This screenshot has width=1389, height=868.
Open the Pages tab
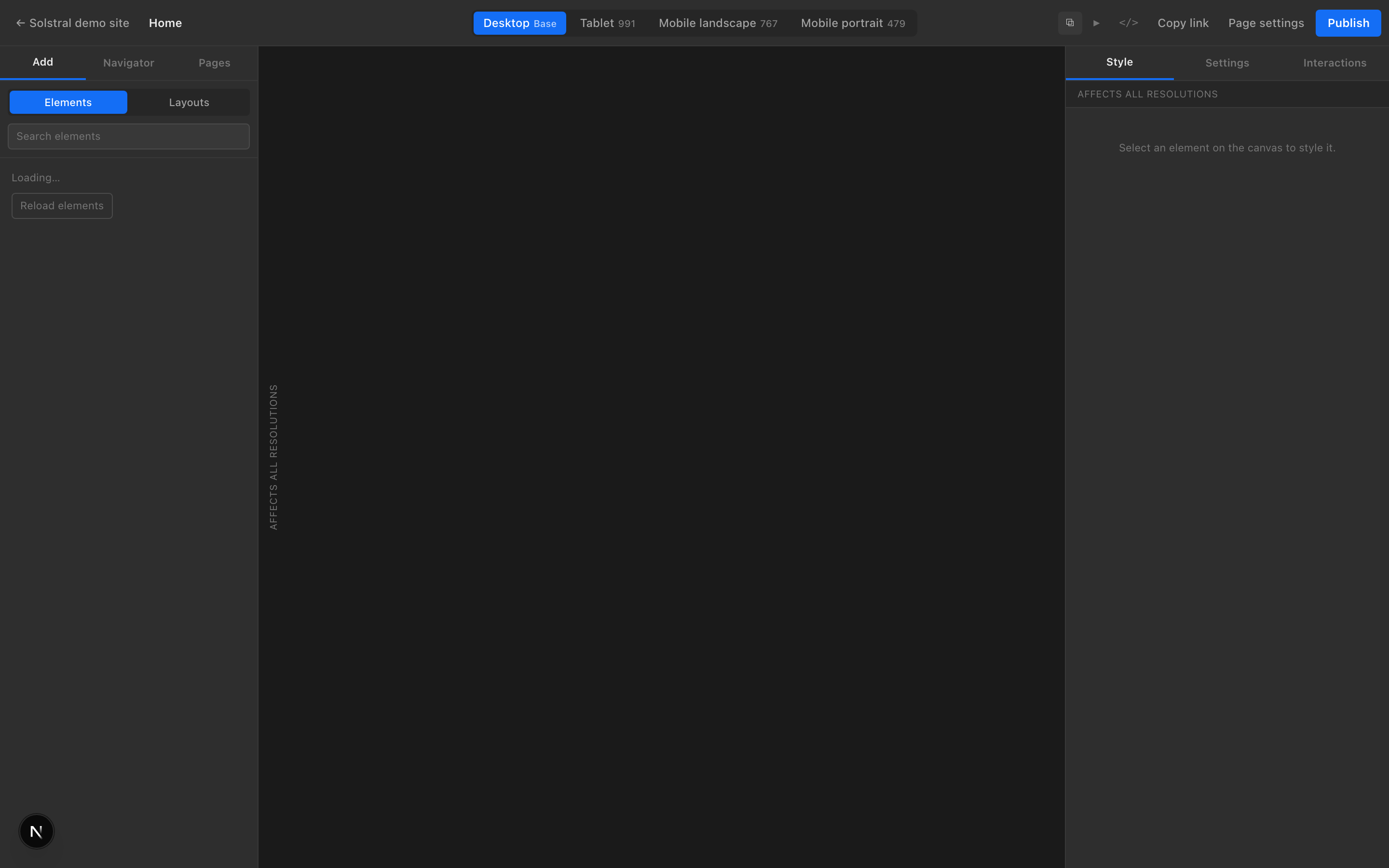[215, 63]
